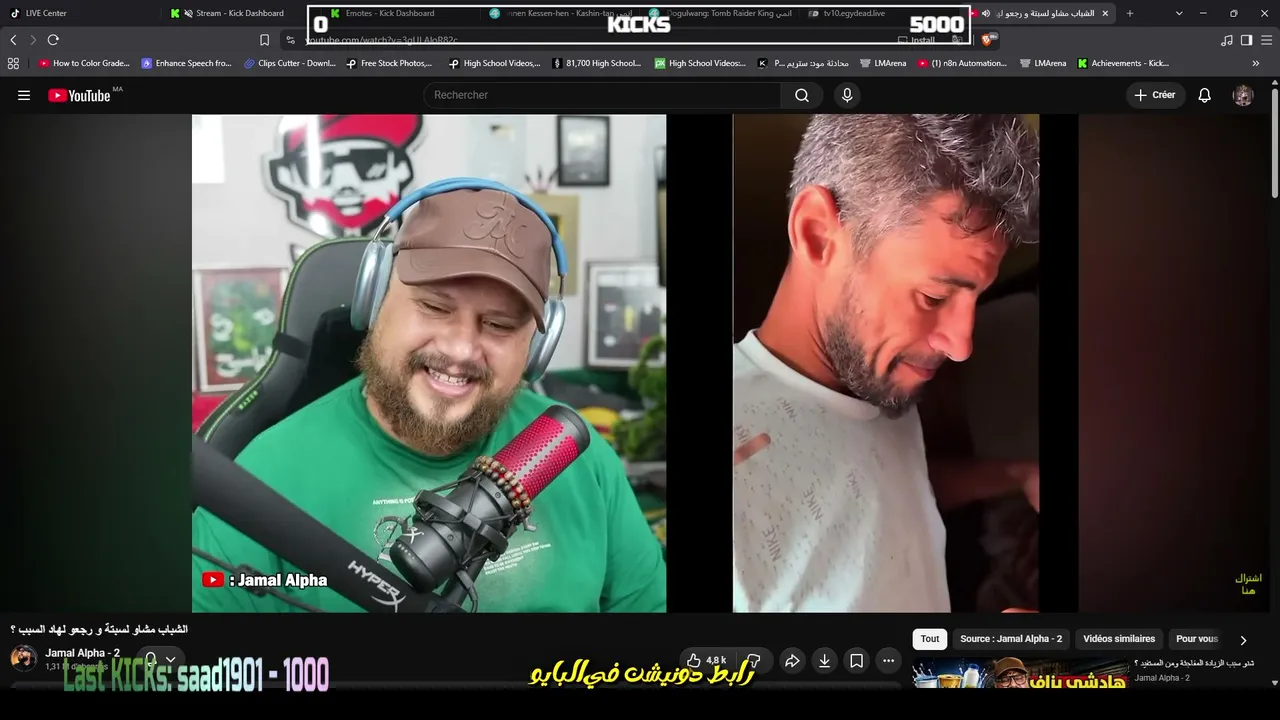
Task: Open 'High School Videos:...' bookmark
Action: [700, 63]
